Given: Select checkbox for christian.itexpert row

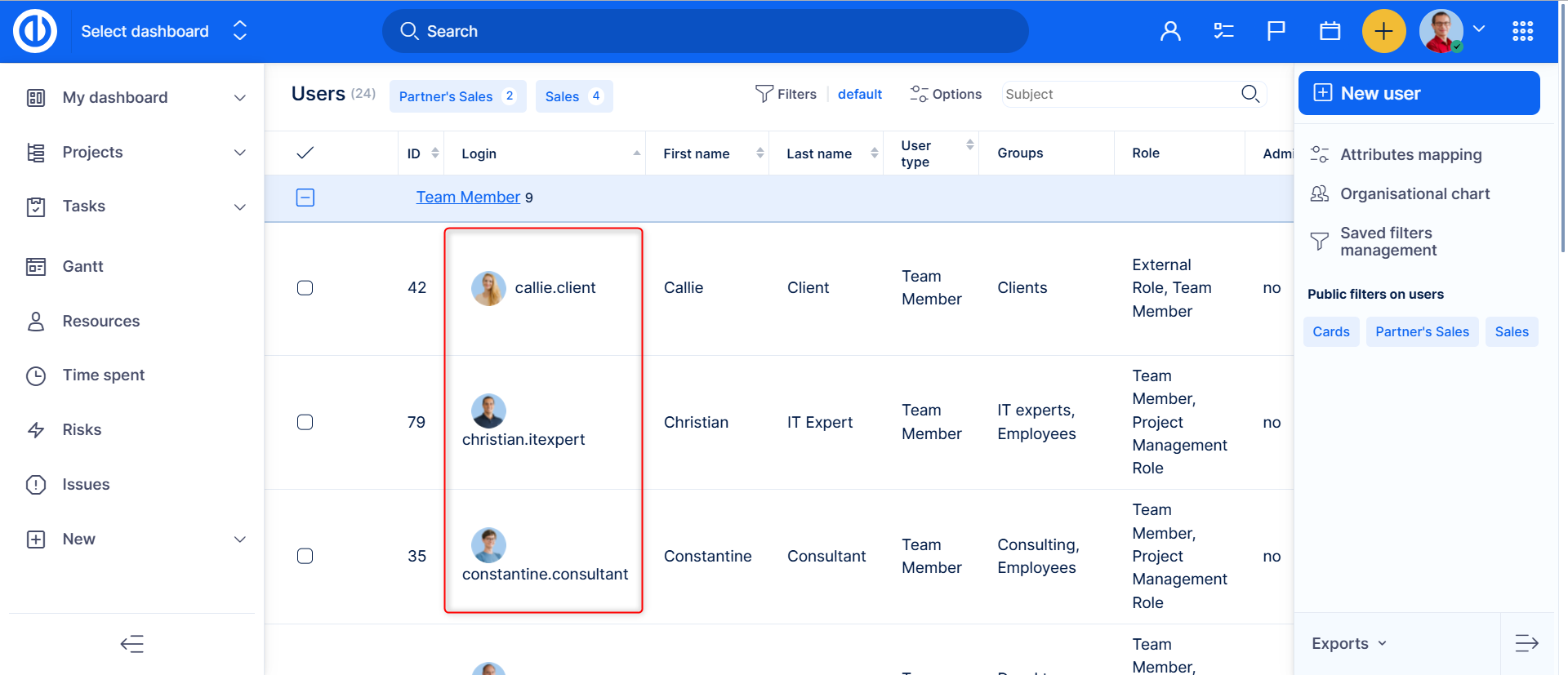Looking at the screenshot, I should tap(305, 422).
